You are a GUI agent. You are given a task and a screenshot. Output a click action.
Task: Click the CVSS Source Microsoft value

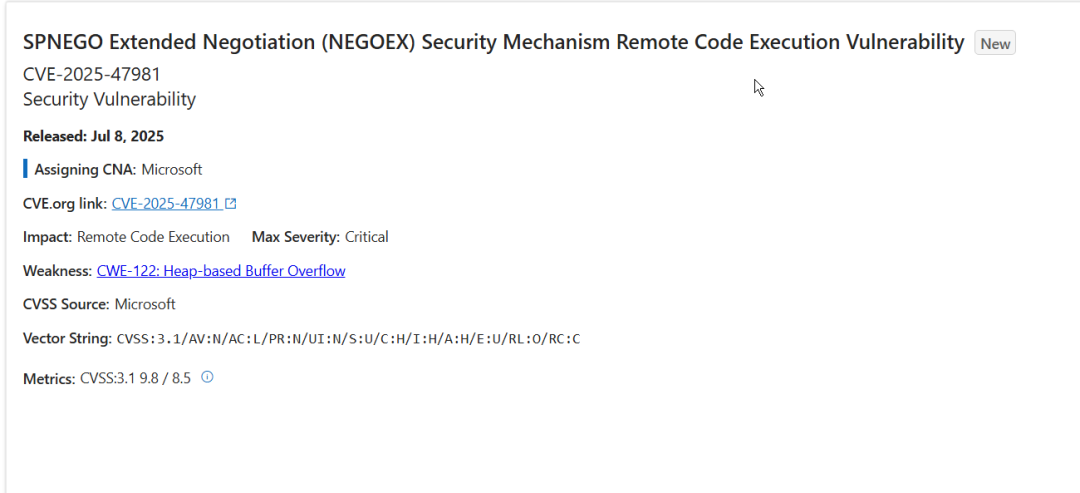coord(145,304)
